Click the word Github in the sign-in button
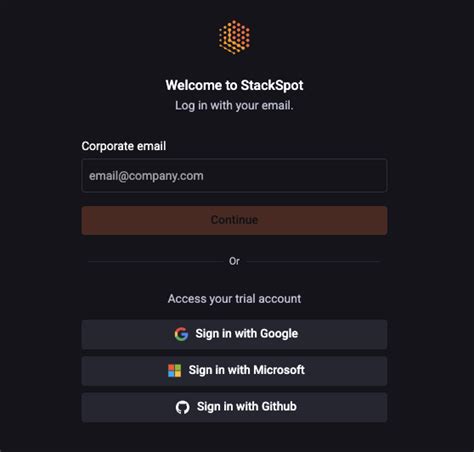Viewport: 474px width, 452px height. coord(279,406)
